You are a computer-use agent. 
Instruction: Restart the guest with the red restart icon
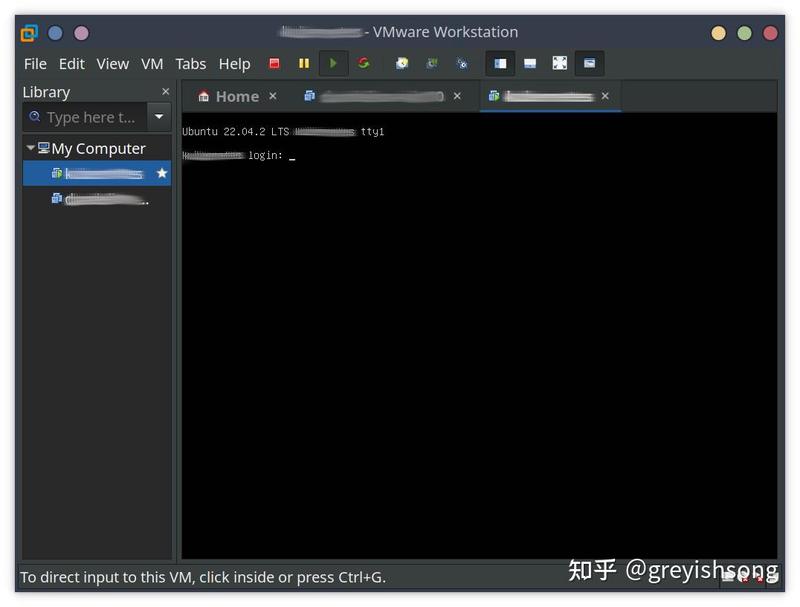pos(363,63)
